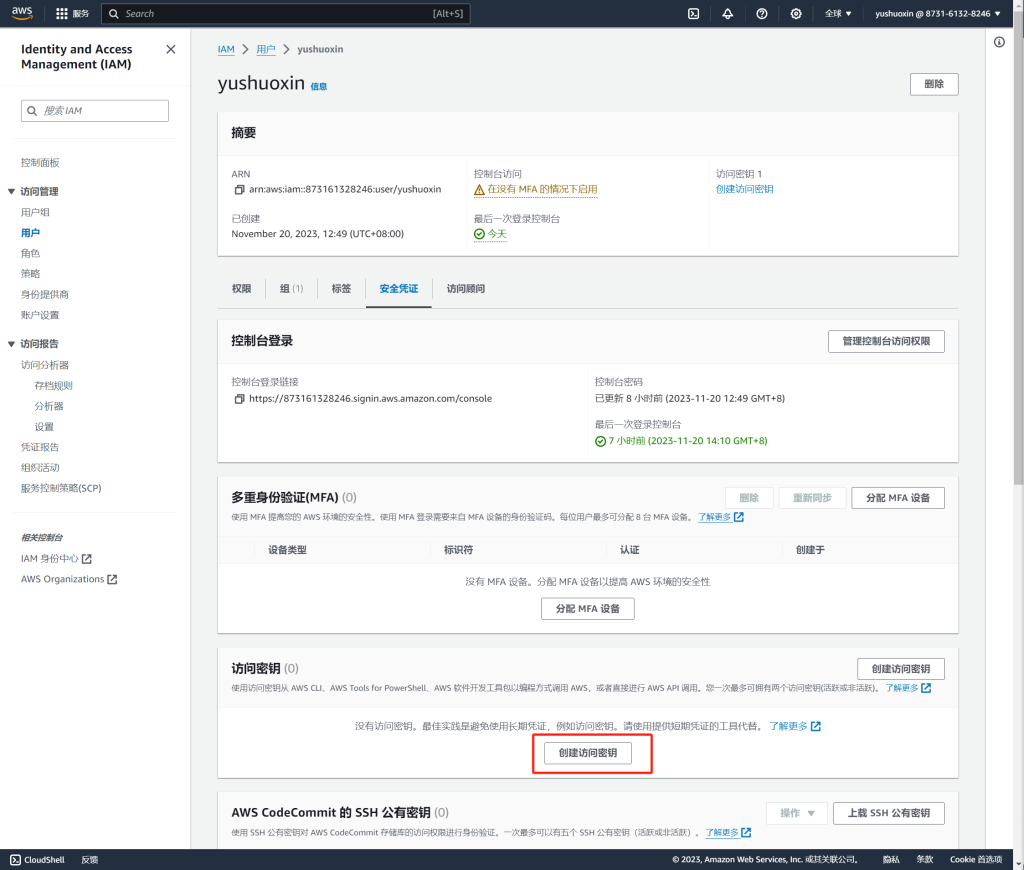
Task: Open the notifications bell icon
Action: pos(727,14)
